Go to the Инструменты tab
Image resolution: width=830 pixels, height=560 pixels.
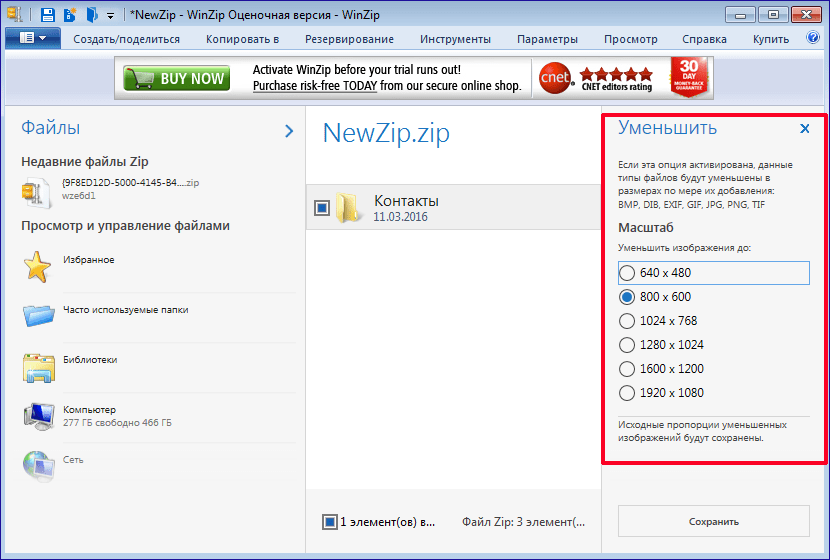click(x=455, y=39)
